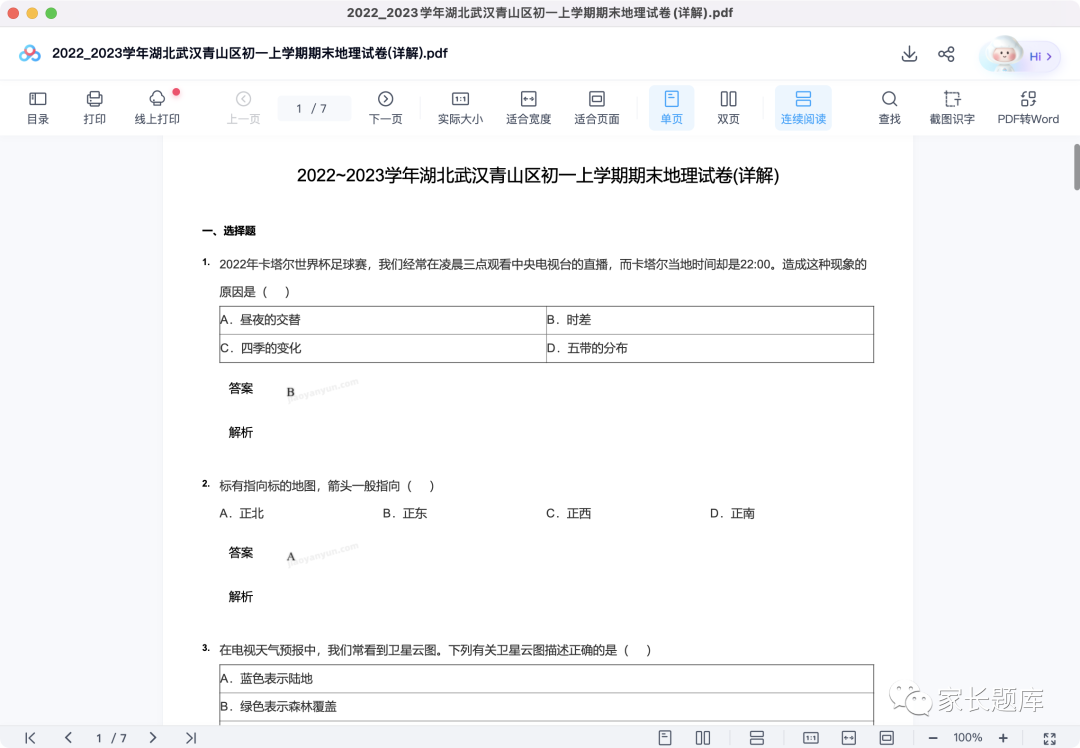
Task: Set view to 实际大小 actual size
Action: 460,108
